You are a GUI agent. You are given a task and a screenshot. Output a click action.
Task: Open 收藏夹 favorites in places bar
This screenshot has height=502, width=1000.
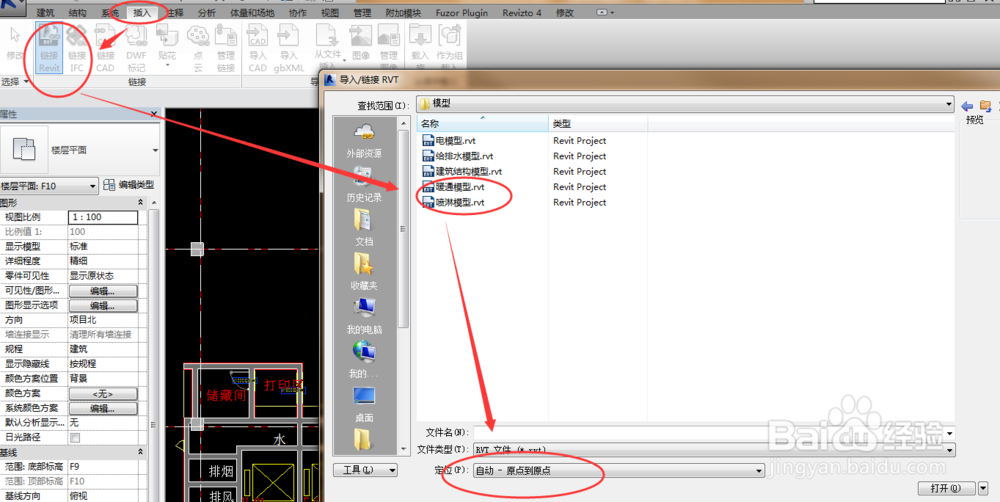pos(364,272)
